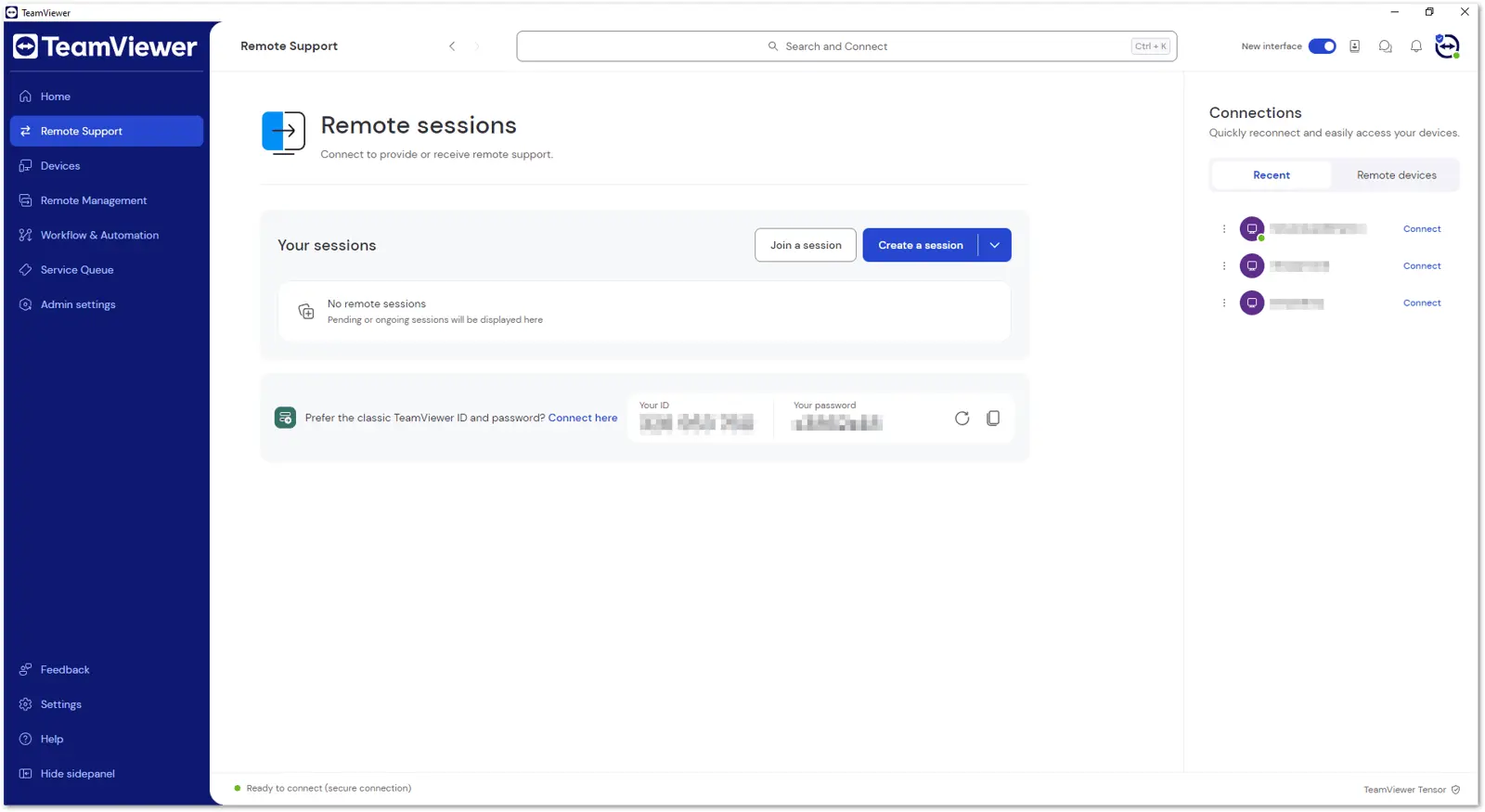Click the Connect here link
The image size is (1485, 812).
583,418
